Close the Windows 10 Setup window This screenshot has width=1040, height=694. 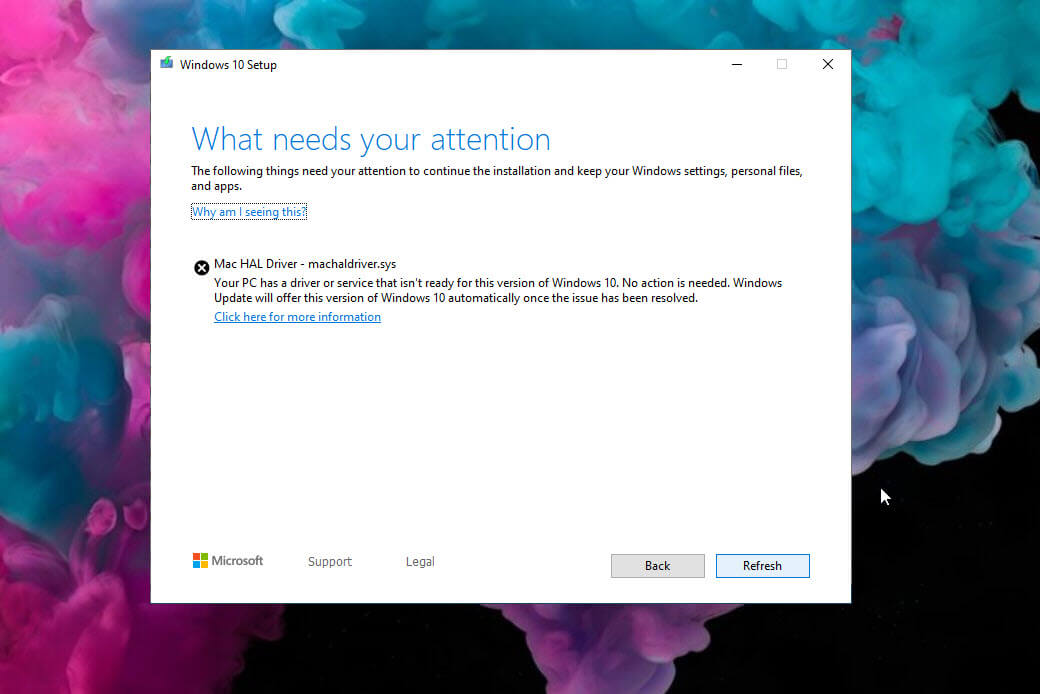828,64
